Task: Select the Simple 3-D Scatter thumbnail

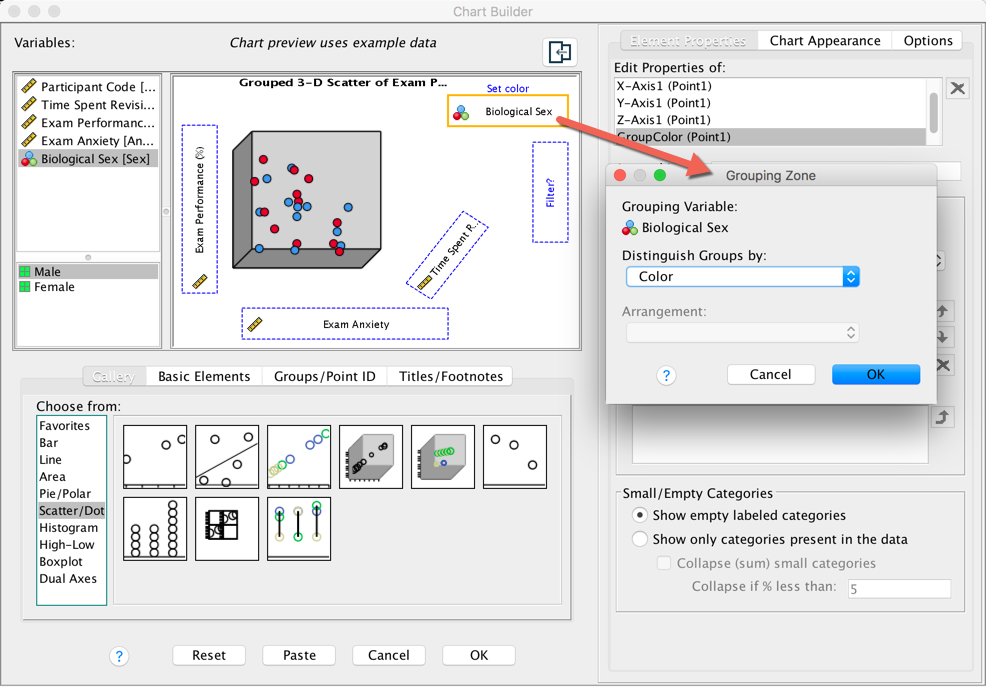Action: point(371,457)
